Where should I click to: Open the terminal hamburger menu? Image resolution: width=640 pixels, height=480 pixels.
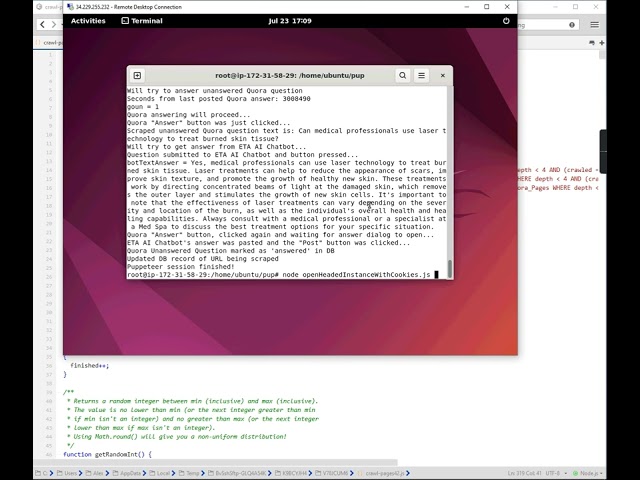421,76
